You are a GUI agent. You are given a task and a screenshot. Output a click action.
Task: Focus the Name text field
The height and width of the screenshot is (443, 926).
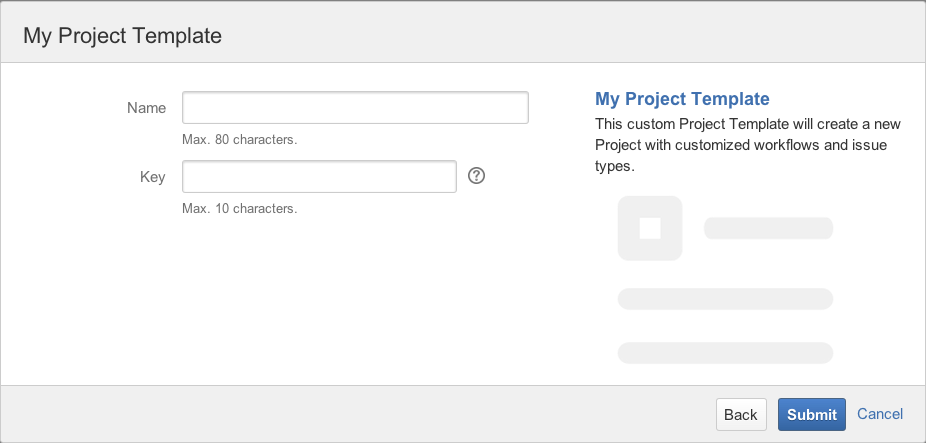tap(355, 108)
